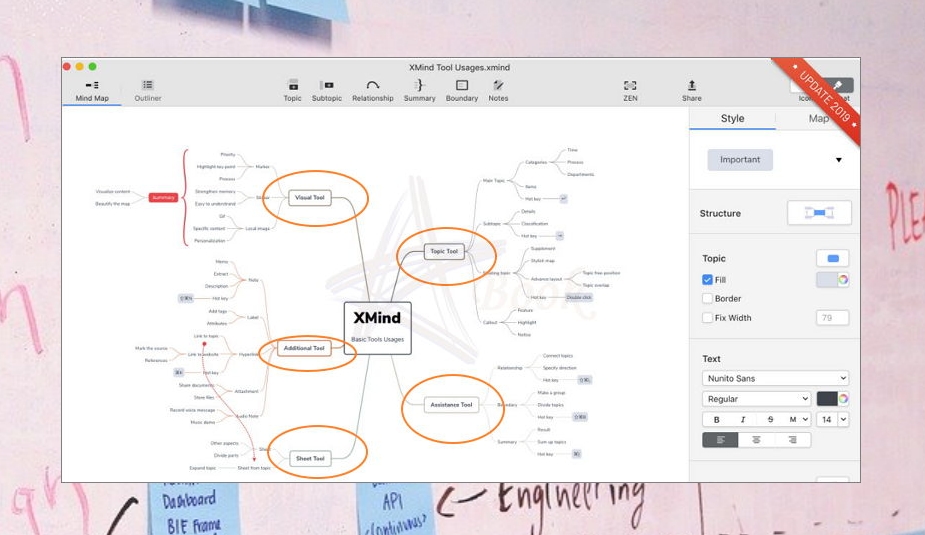Switch to Mind Map view
Viewport: 925px width, 535px height.
pos(92,91)
